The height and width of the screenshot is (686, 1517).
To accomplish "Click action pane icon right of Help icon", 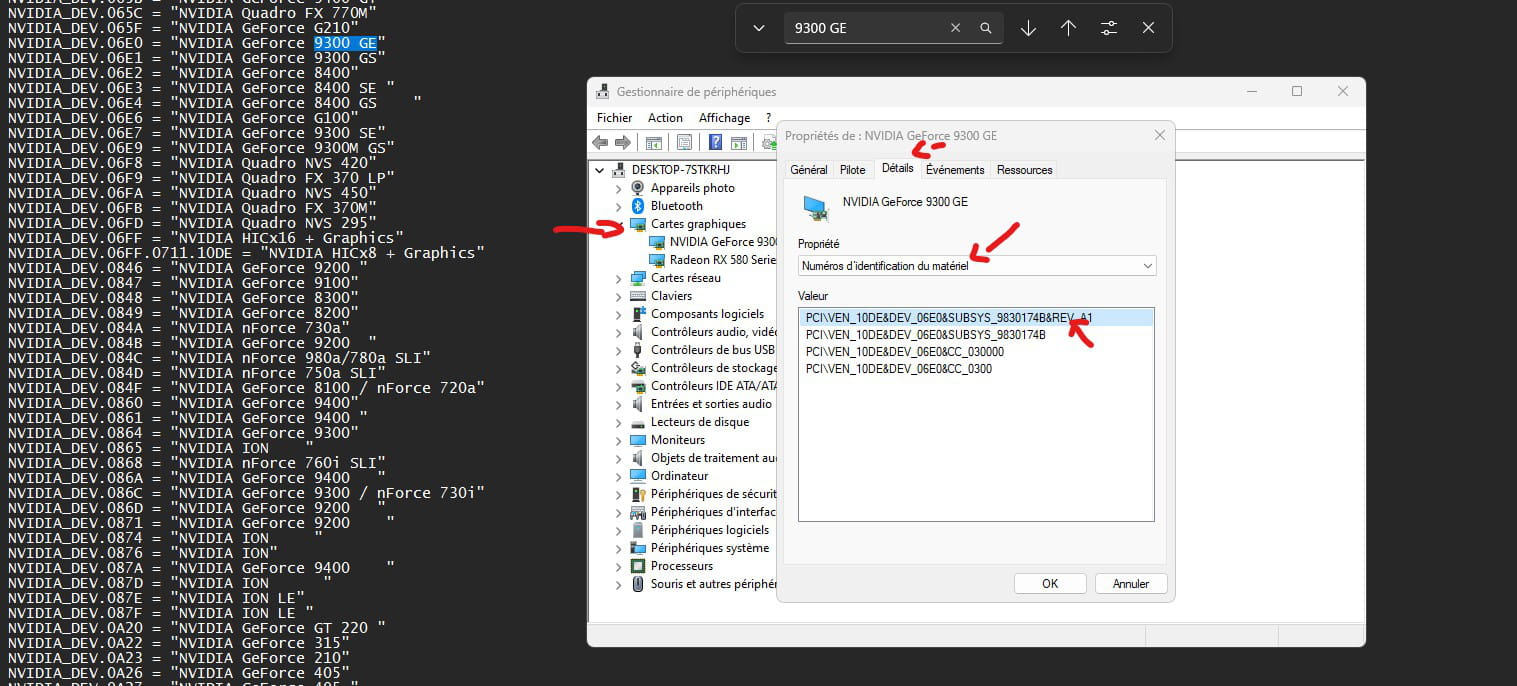I will (x=739, y=143).
